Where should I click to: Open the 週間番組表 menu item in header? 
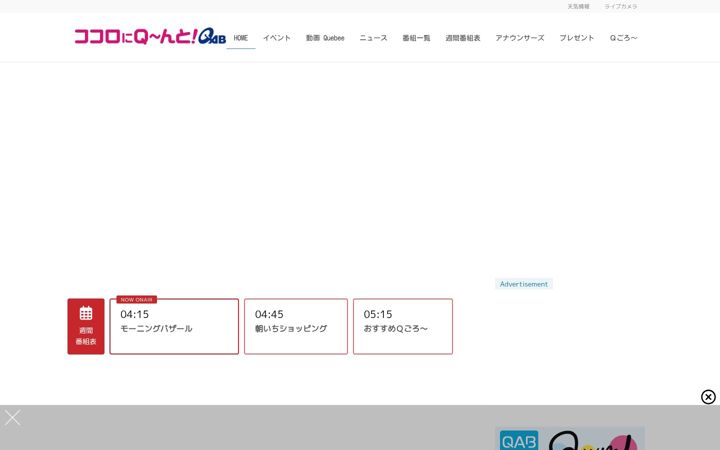click(x=463, y=38)
